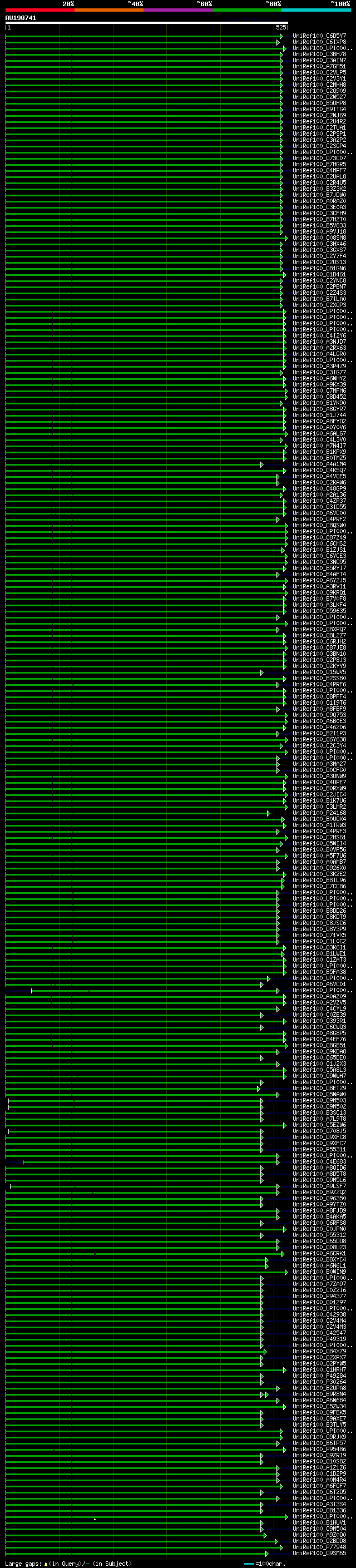This screenshot has height=1568, width=356.
Task: Click the arrowhead ending the A4A1M4 alignment bar
Action: tap(263, 464)
